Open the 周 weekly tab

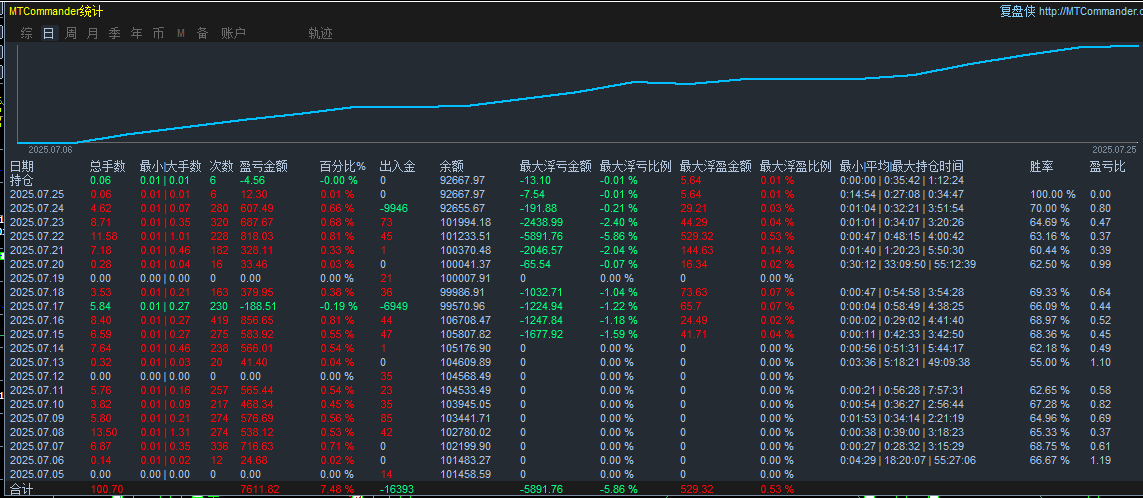click(x=71, y=33)
